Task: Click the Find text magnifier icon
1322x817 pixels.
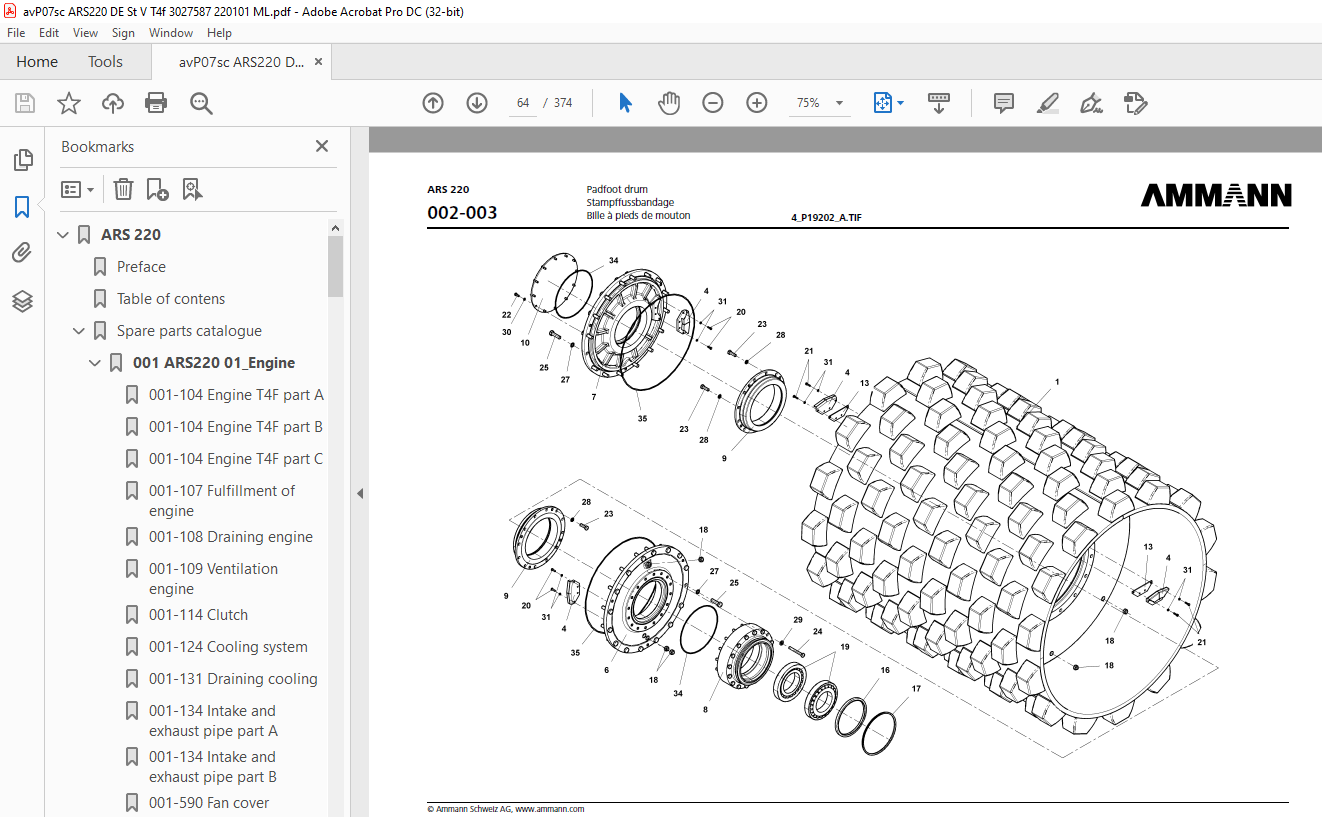Action: (x=201, y=103)
